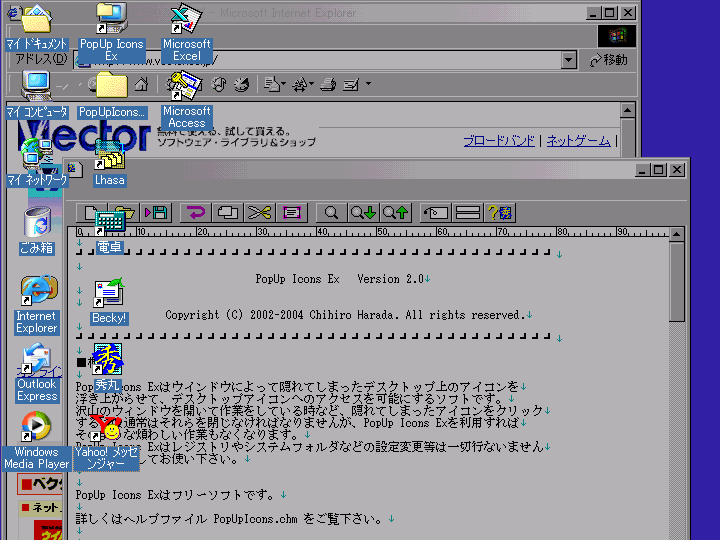Click the history icon in Internet Explorer toolbar
Screen dimensions: 720x540
pyautogui.click(x=242, y=84)
